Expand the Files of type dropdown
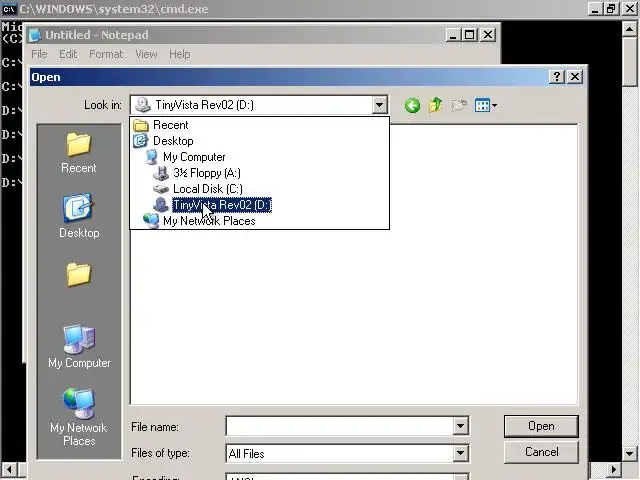 [460, 453]
